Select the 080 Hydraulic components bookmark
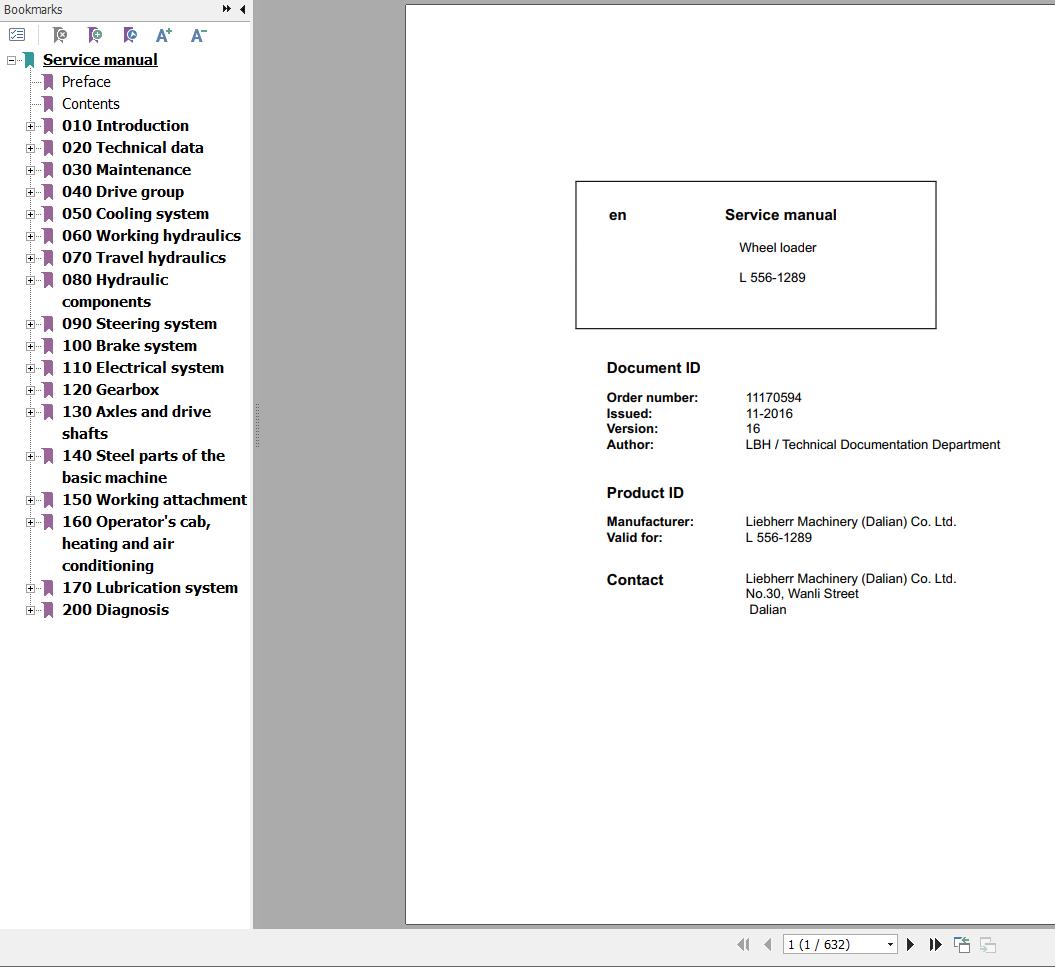Screen dimensions: 1055x967 point(115,291)
